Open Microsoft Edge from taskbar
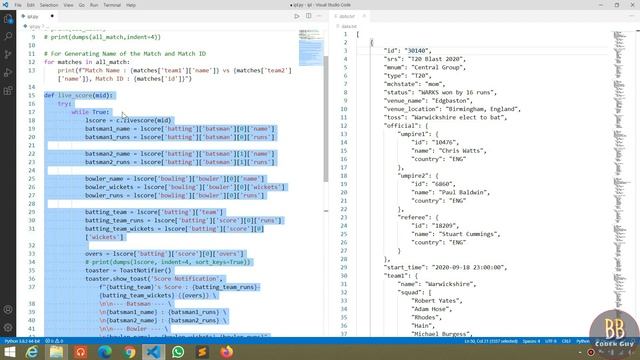Image resolution: width=640 pixels, height=360 pixels. click(105, 352)
